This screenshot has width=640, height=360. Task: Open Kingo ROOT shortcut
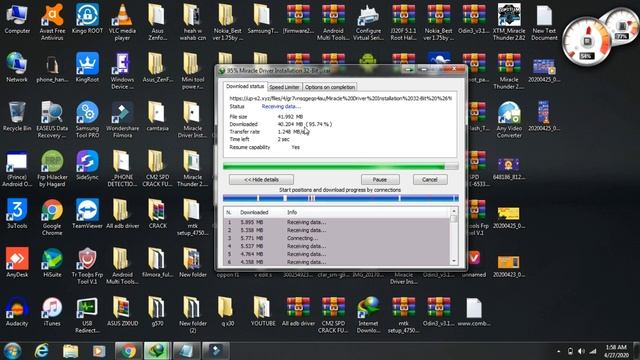(87, 19)
